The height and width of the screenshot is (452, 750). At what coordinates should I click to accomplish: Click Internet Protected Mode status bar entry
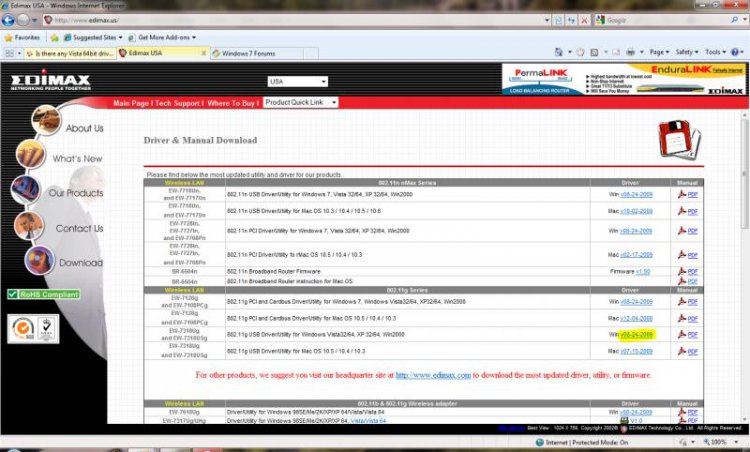[x=582, y=442]
